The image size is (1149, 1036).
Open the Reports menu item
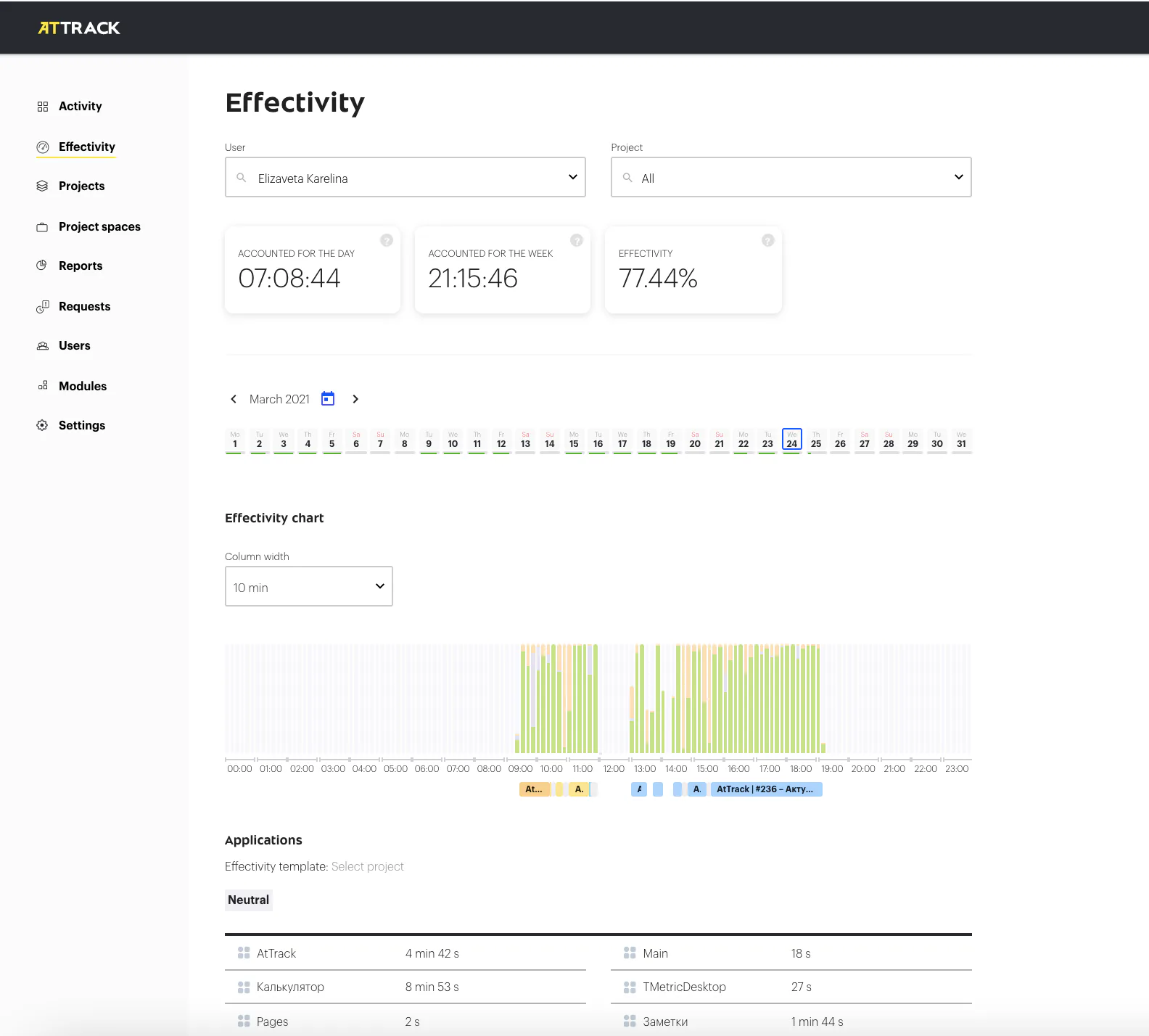[x=81, y=266]
